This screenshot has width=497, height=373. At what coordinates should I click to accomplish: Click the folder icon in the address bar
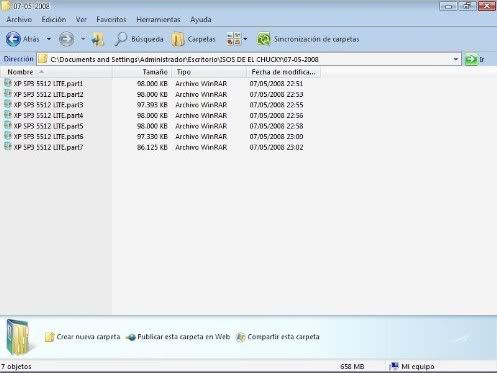click(43, 59)
